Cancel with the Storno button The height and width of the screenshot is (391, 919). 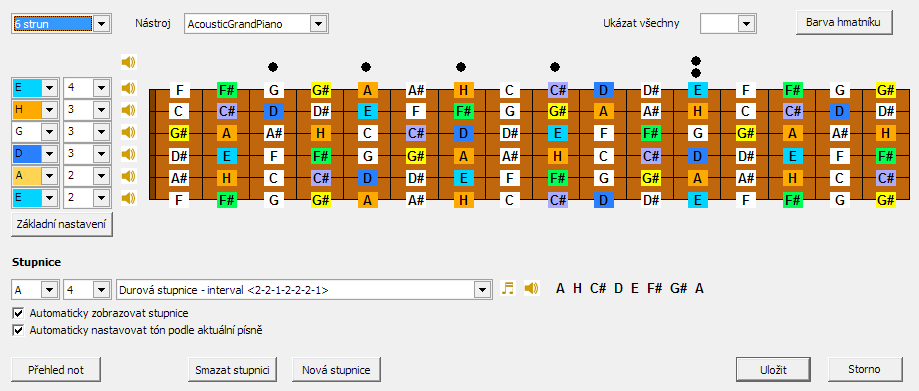tap(864, 369)
